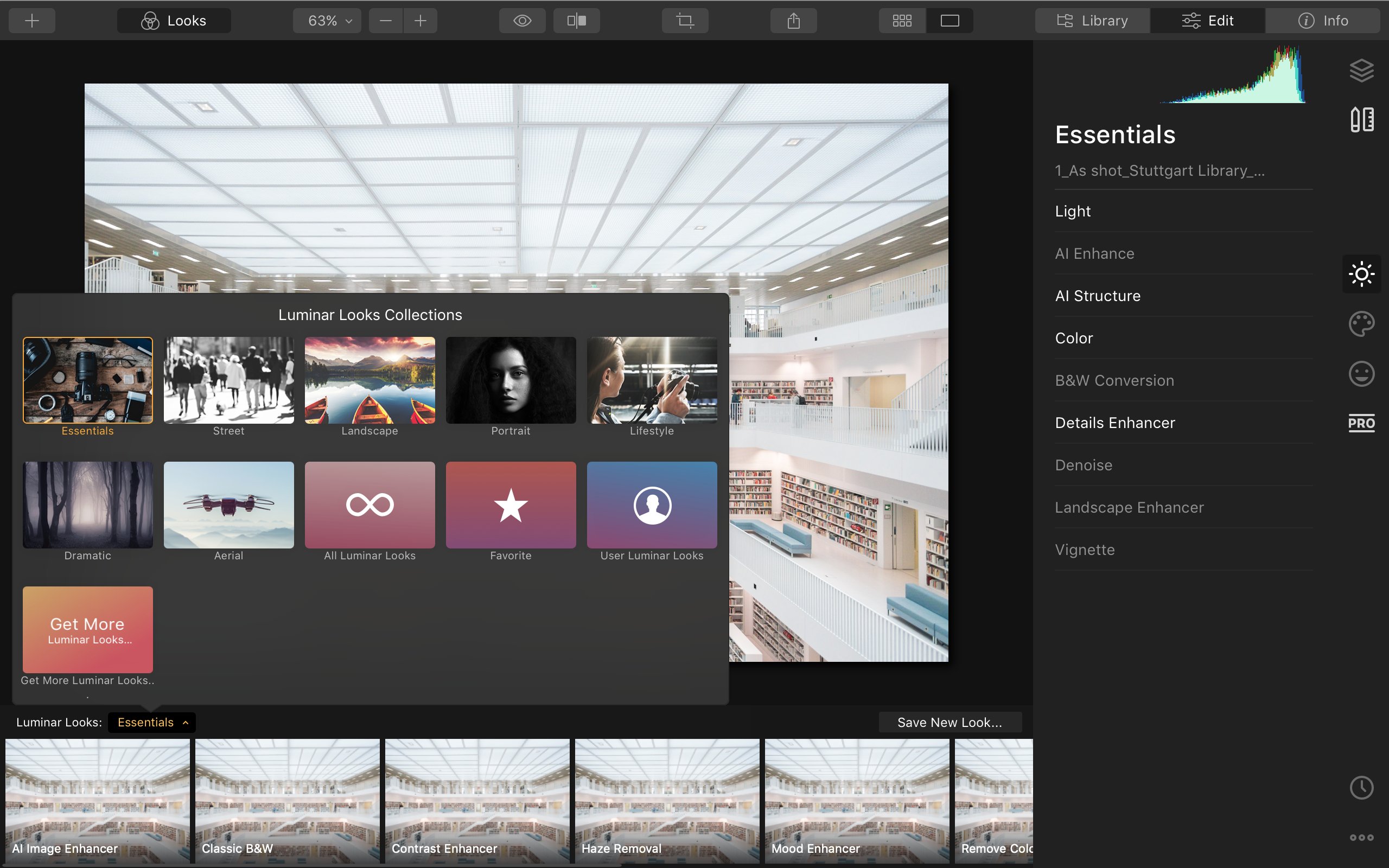
Task: Click the share export icon
Action: point(793,21)
